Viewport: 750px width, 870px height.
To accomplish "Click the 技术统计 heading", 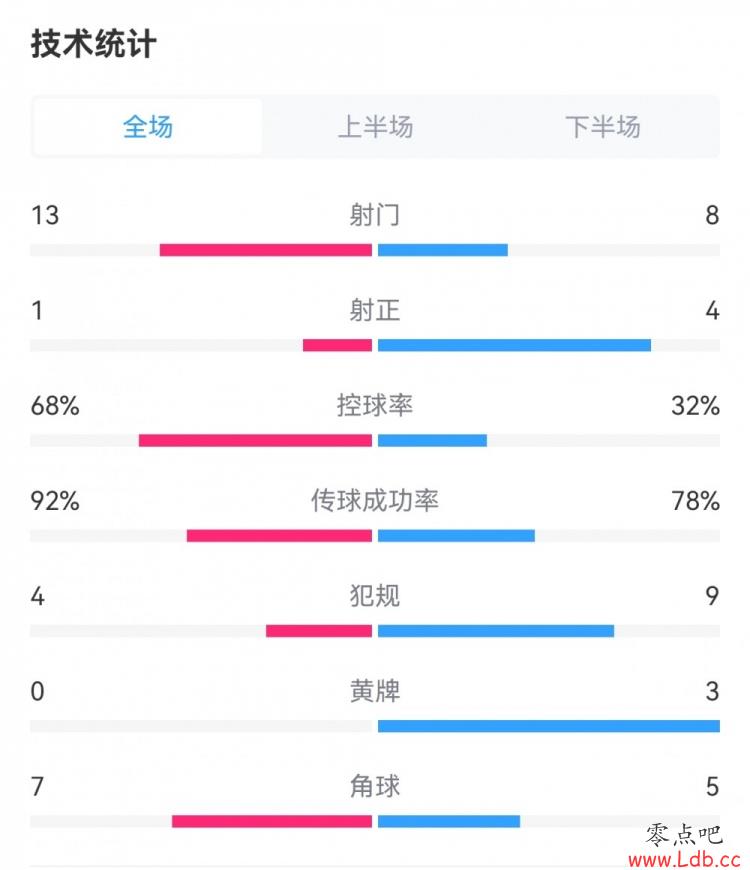I will (93, 44).
